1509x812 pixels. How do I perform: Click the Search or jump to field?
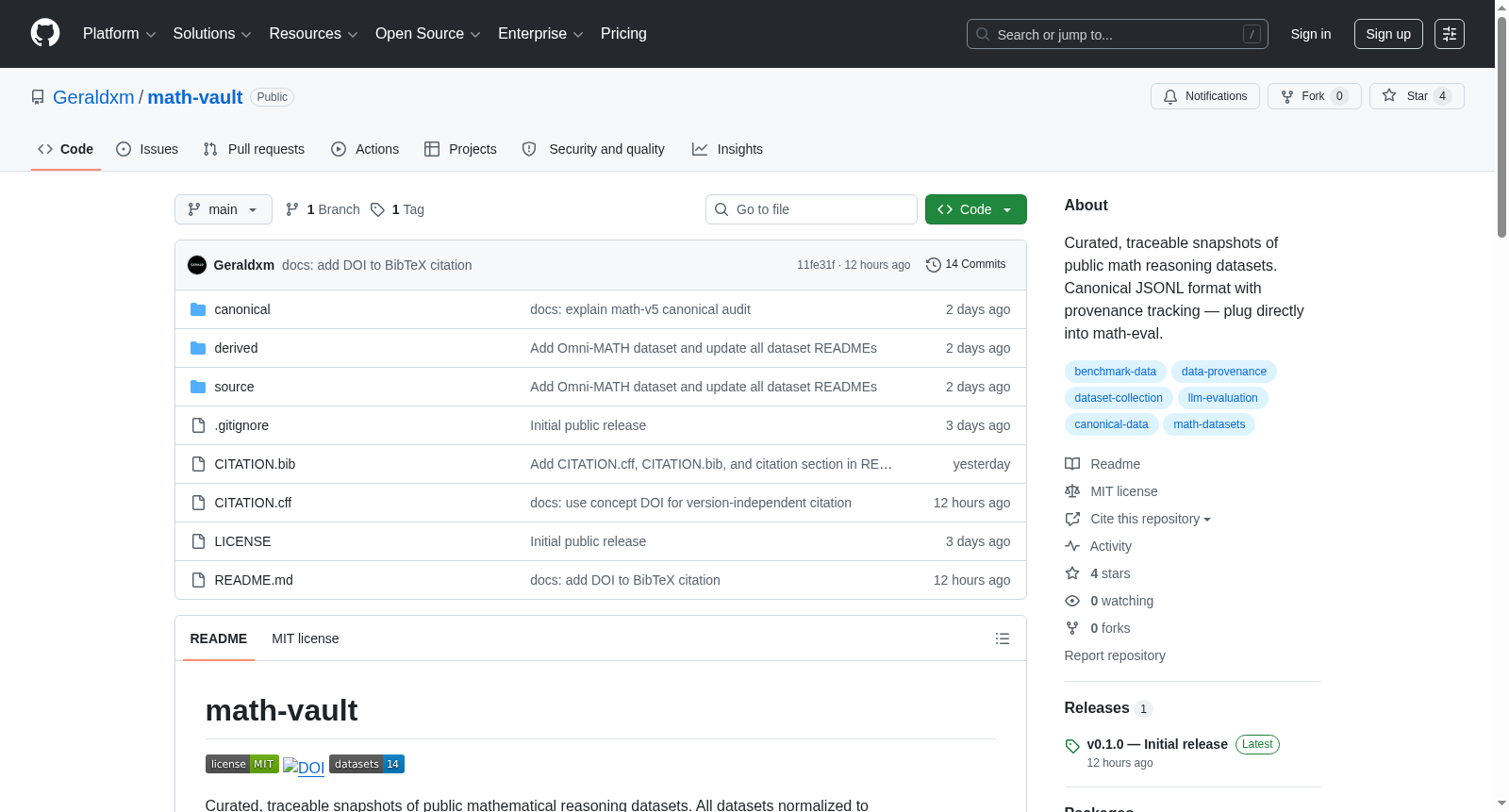click(x=1118, y=34)
